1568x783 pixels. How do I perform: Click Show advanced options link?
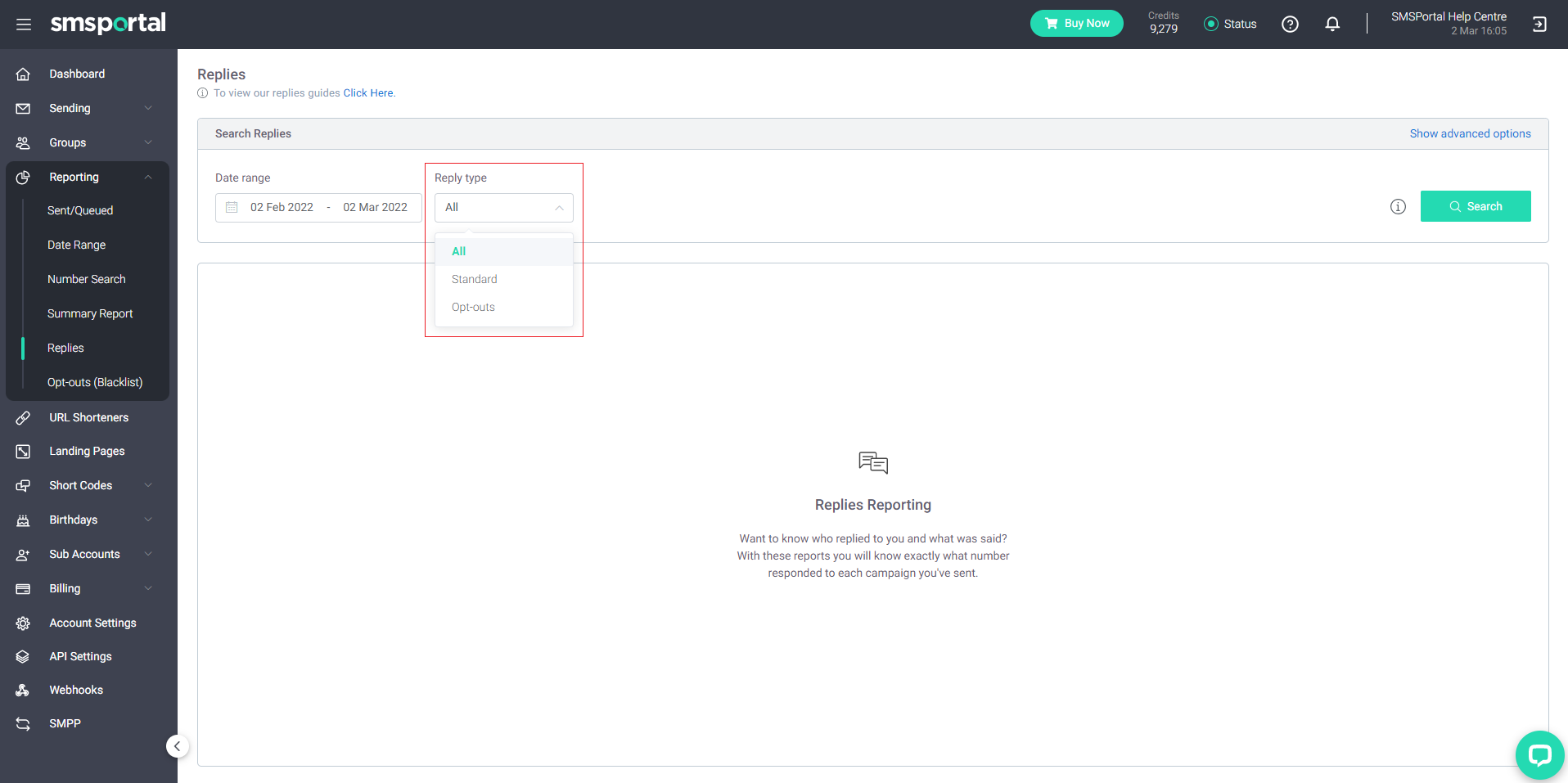tap(1470, 133)
